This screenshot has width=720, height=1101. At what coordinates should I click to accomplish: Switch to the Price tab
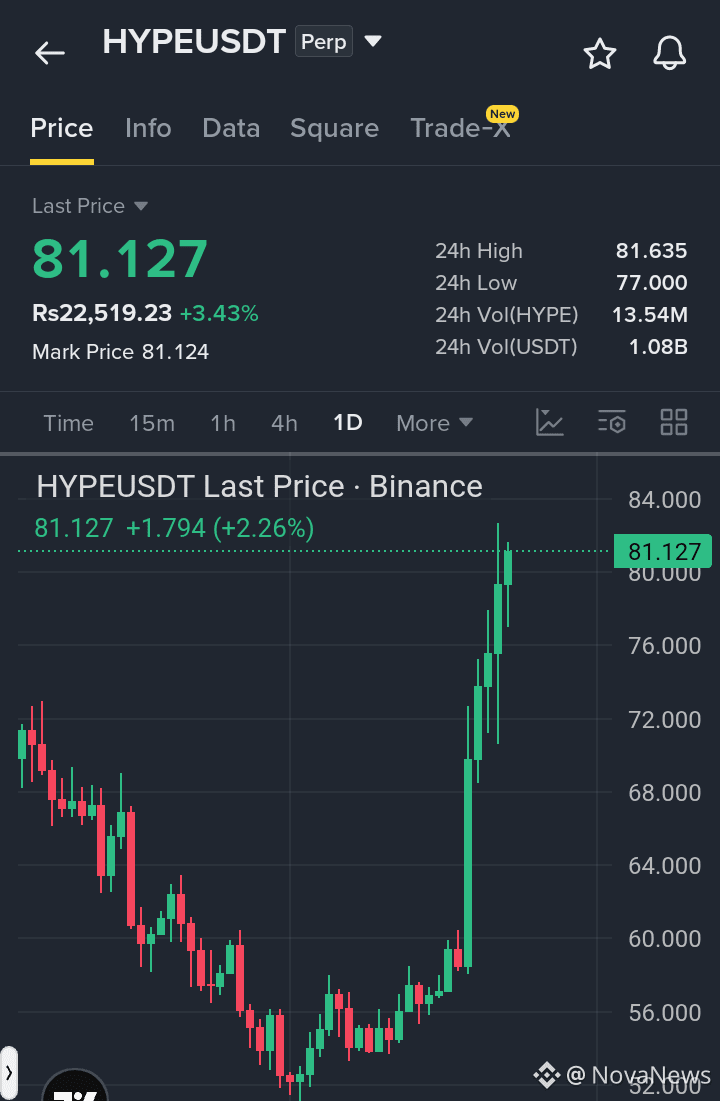[x=62, y=128]
